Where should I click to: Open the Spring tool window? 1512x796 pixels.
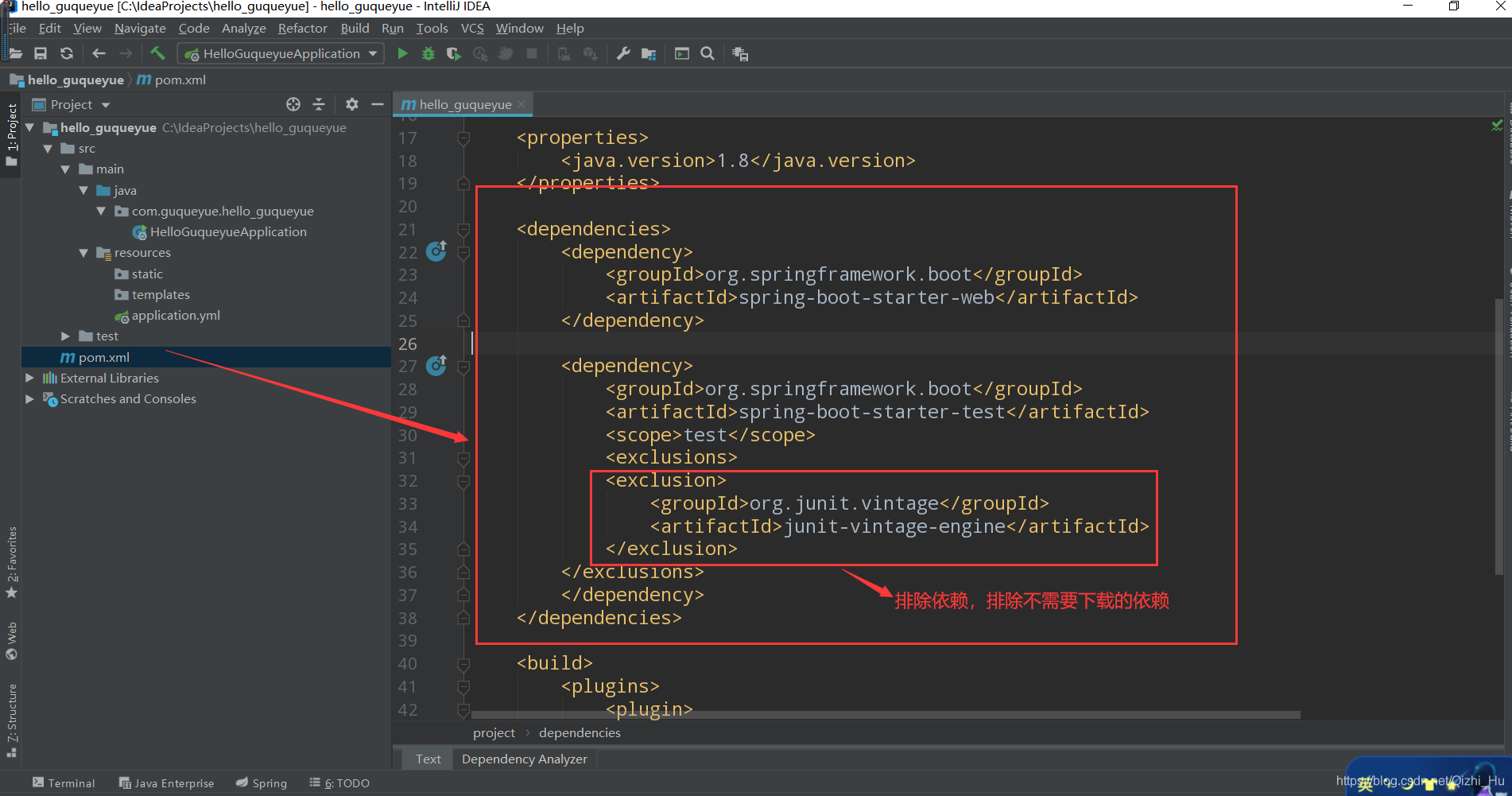click(262, 783)
